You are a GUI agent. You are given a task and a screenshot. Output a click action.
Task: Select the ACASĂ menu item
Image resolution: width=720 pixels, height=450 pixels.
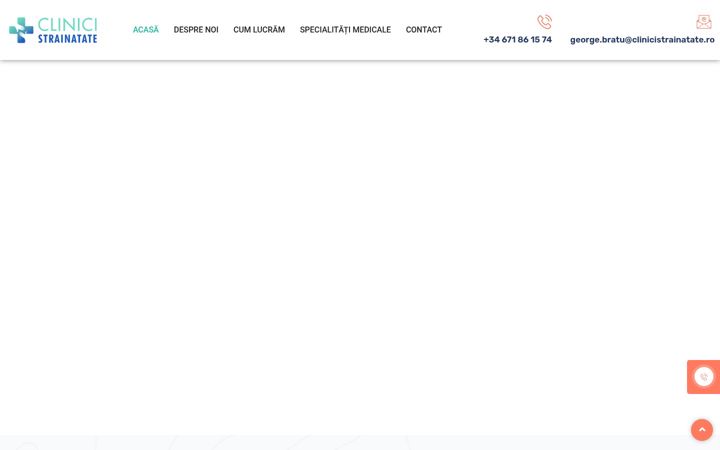(x=146, y=30)
